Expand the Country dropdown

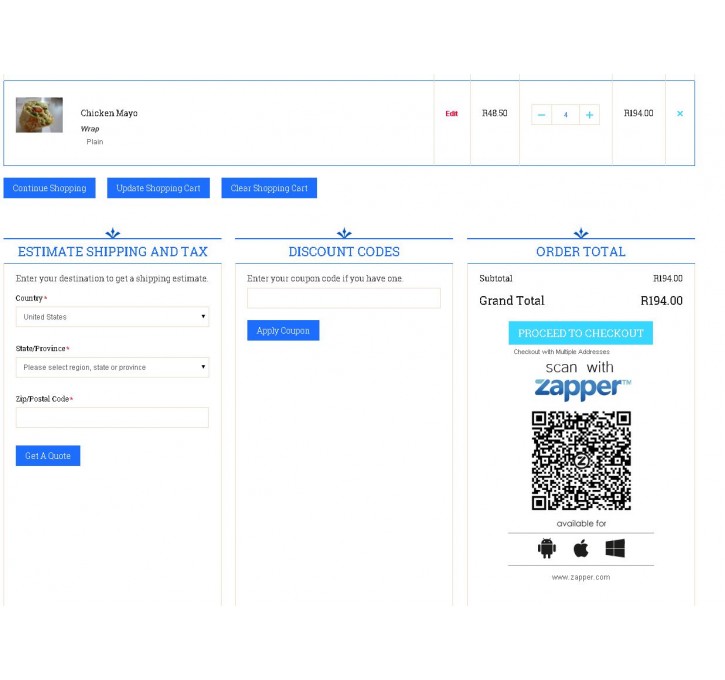click(112, 317)
